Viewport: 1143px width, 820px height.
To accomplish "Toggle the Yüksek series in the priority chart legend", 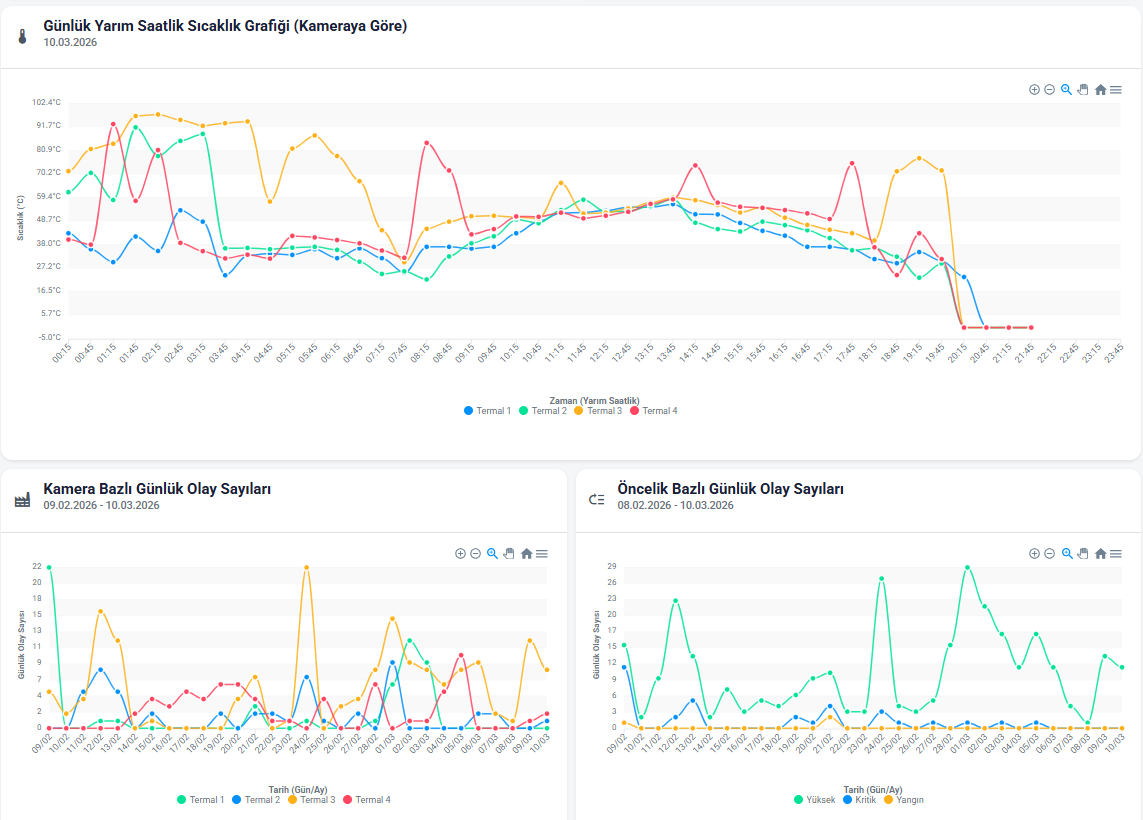I will click(815, 800).
